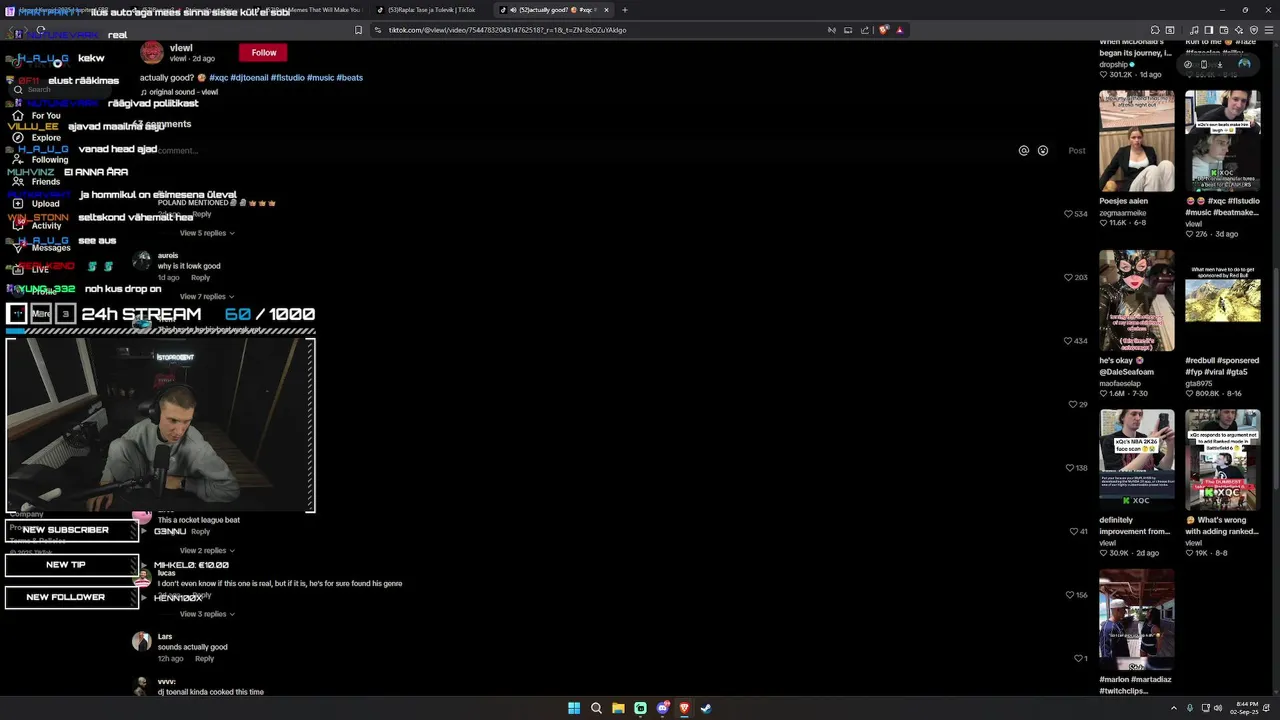Open the Brave VPN shield icon
The image size is (1280, 720).
pyautogui.click(x=1254, y=30)
